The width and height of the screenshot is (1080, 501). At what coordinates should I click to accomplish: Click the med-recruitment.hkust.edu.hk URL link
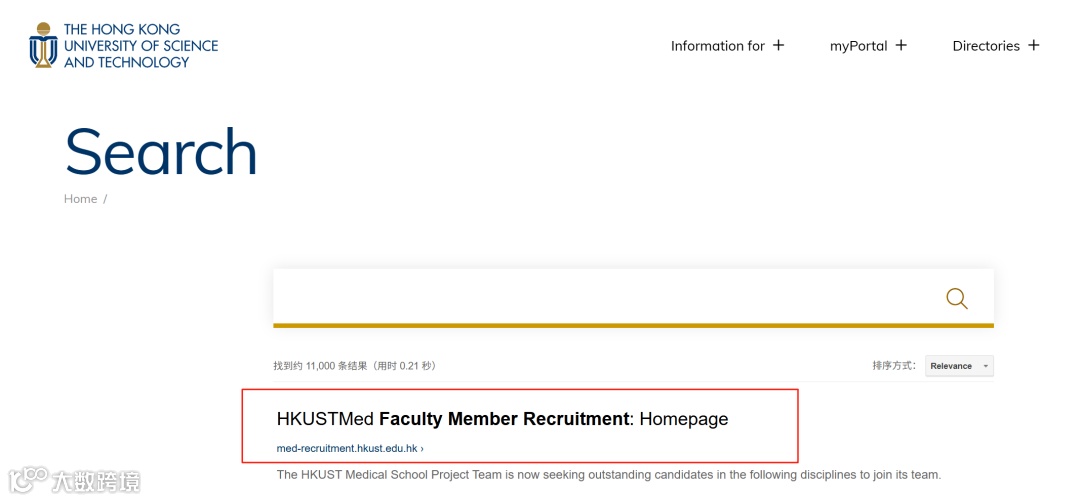coord(349,448)
